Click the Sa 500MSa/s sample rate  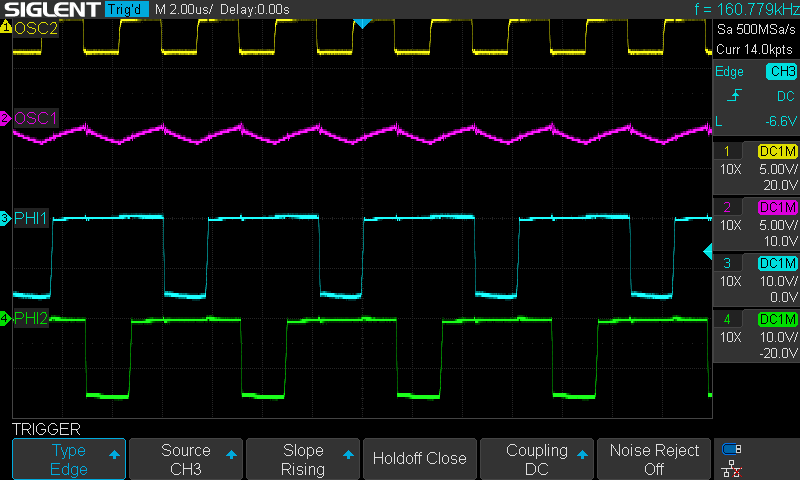[756, 29]
